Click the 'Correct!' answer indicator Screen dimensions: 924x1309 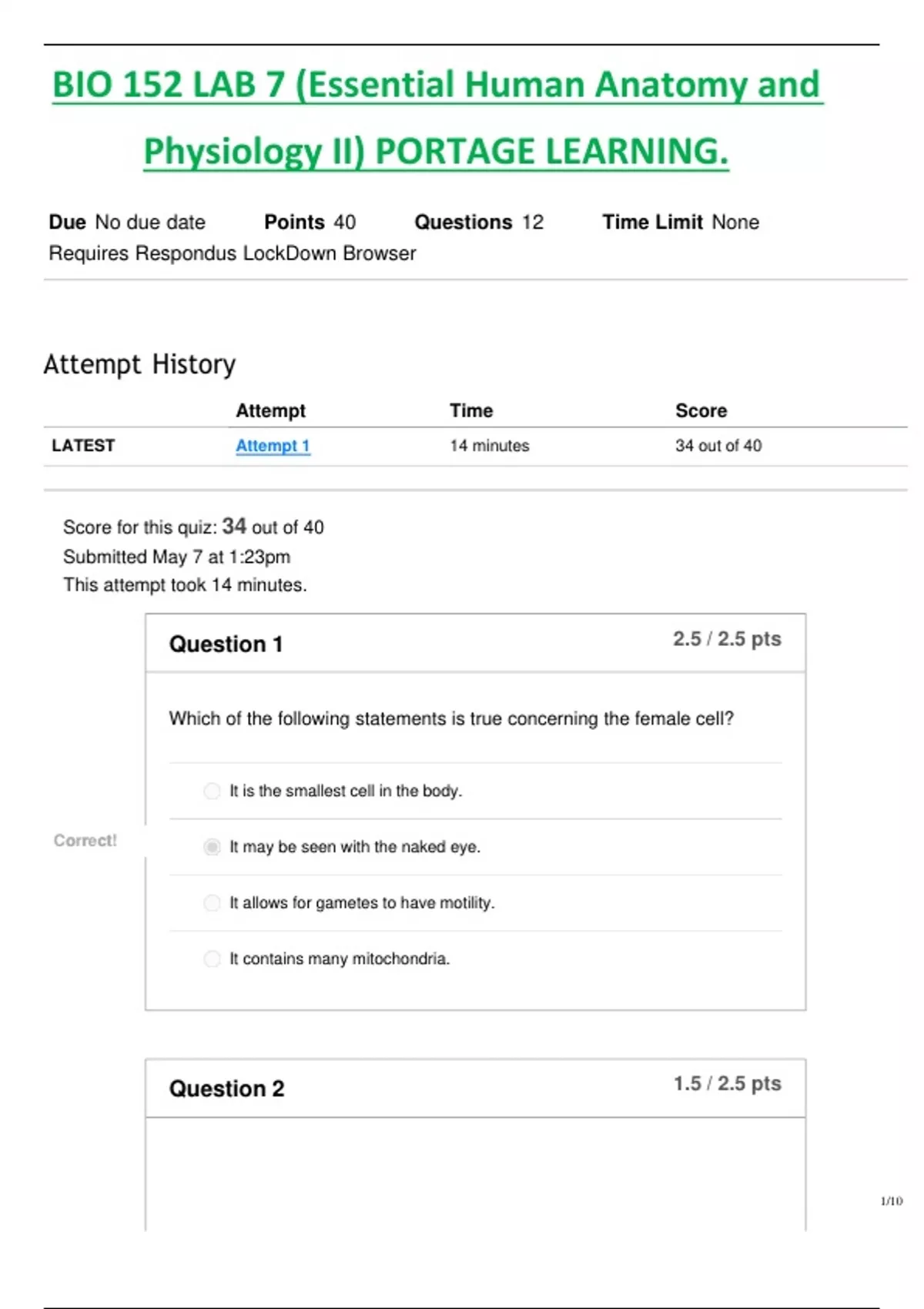point(85,841)
